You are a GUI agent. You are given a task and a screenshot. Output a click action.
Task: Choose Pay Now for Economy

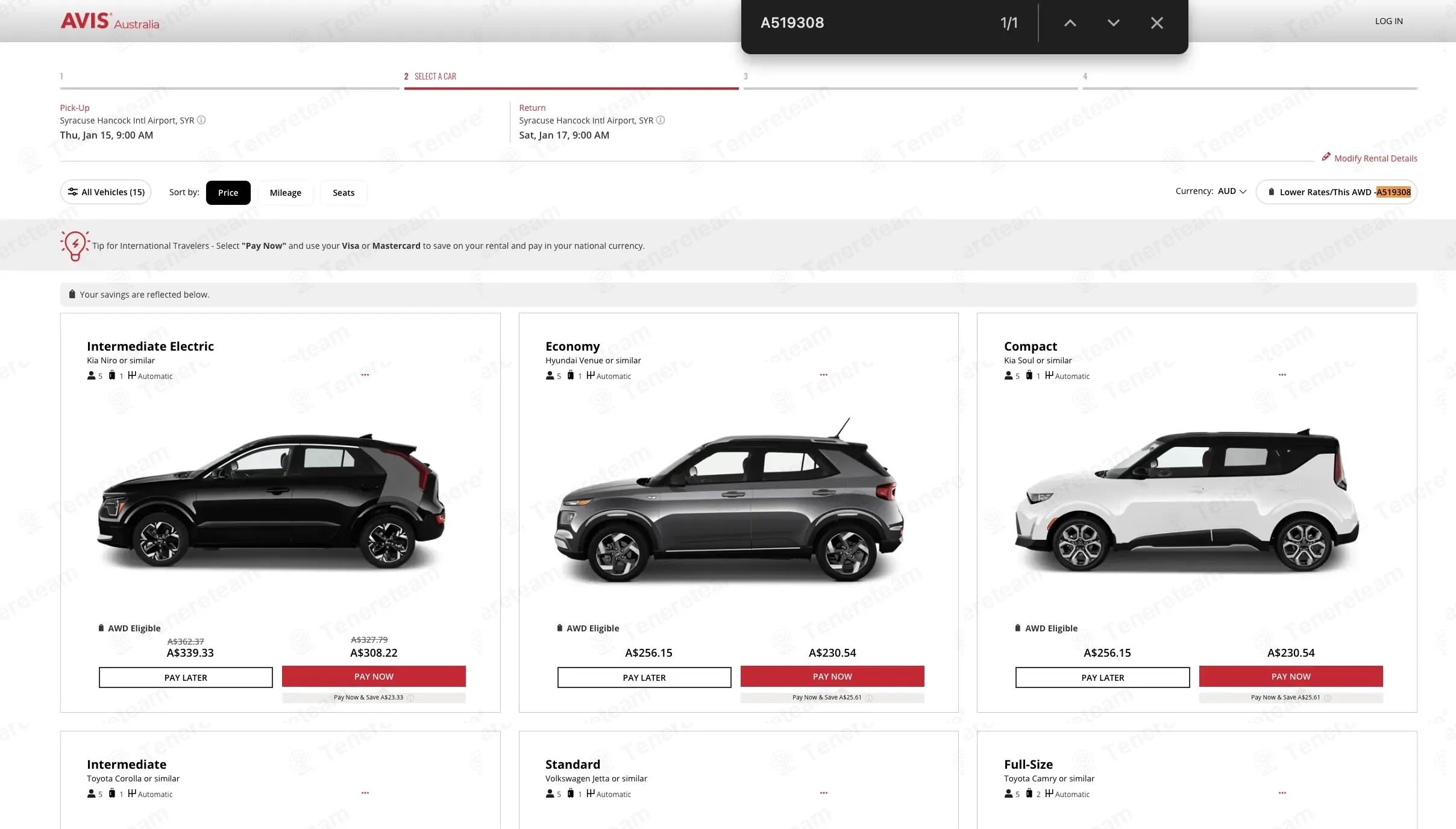832,677
